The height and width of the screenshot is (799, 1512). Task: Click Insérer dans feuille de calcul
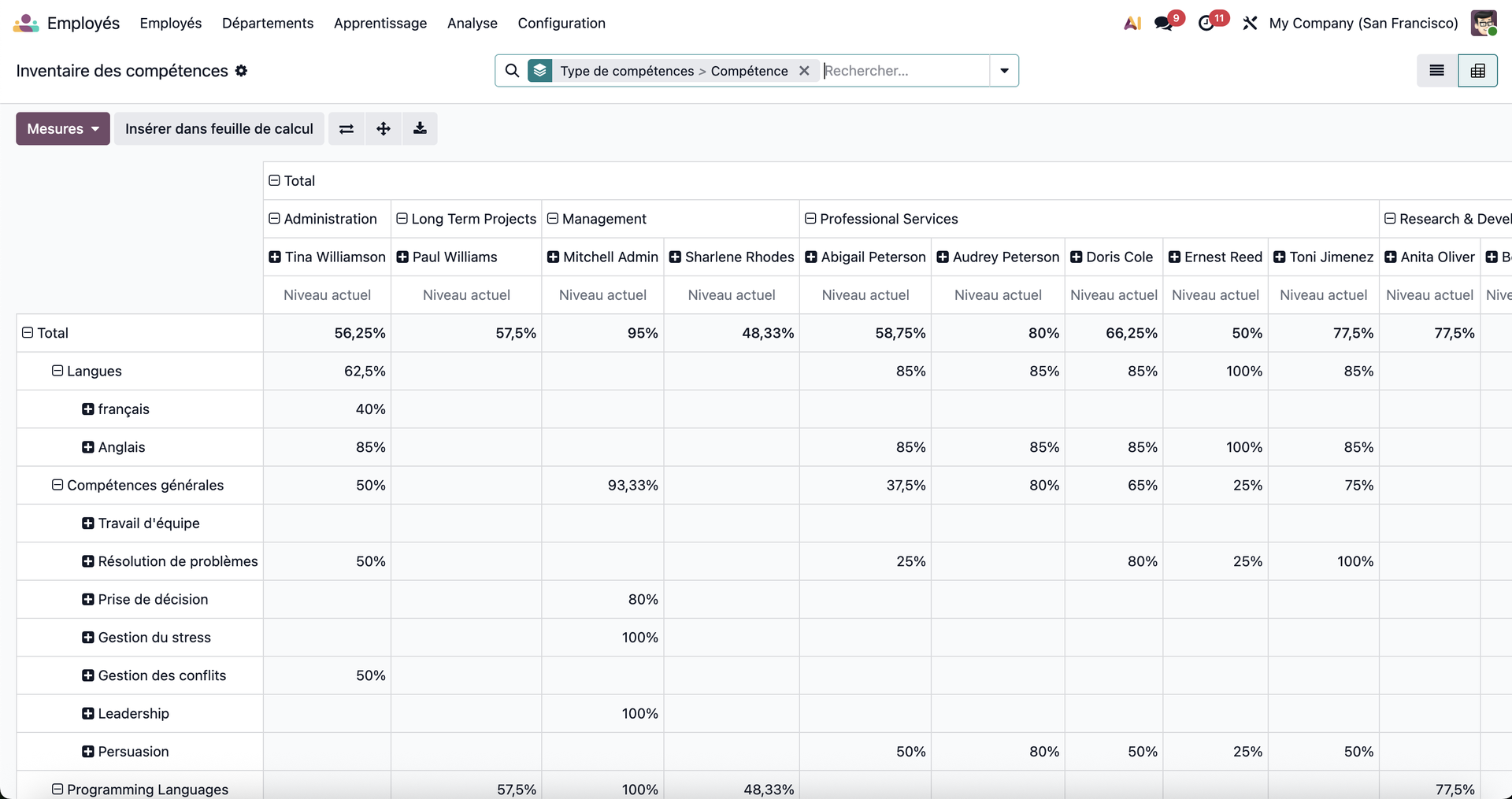(x=219, y=128)
